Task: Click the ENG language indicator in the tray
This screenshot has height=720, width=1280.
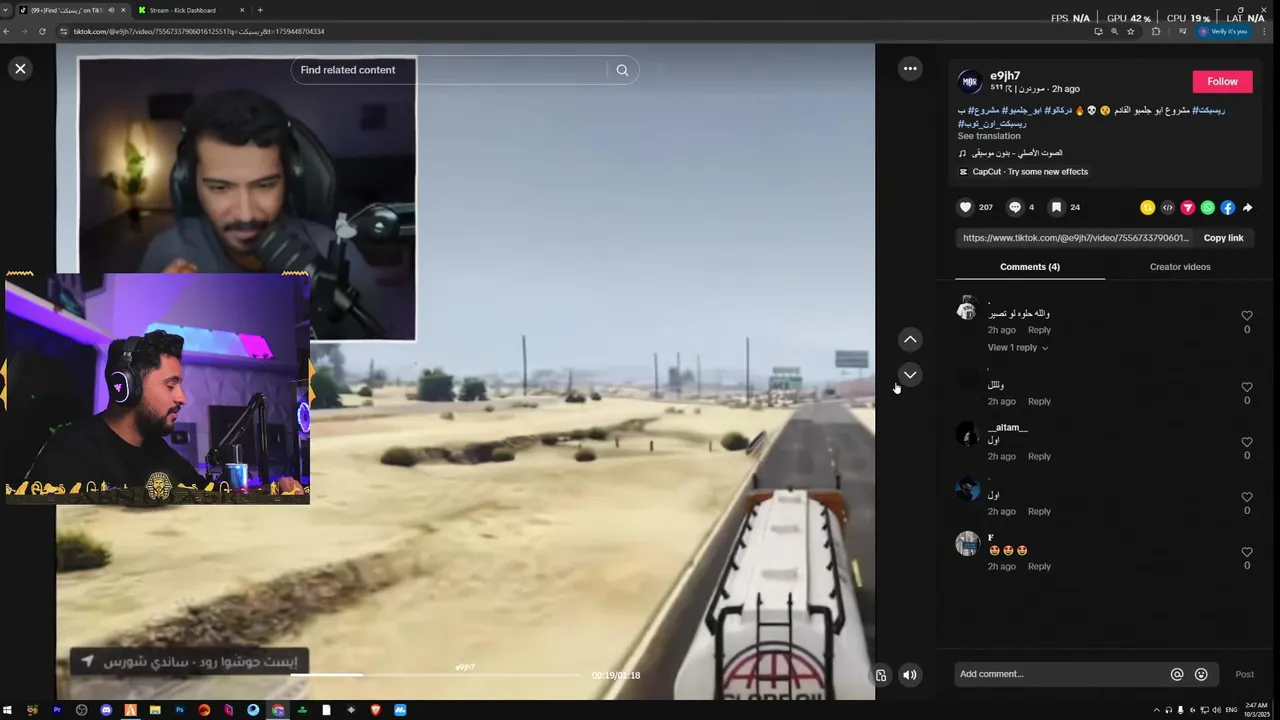Action: pyautogui.click(x=1232, y=710)
